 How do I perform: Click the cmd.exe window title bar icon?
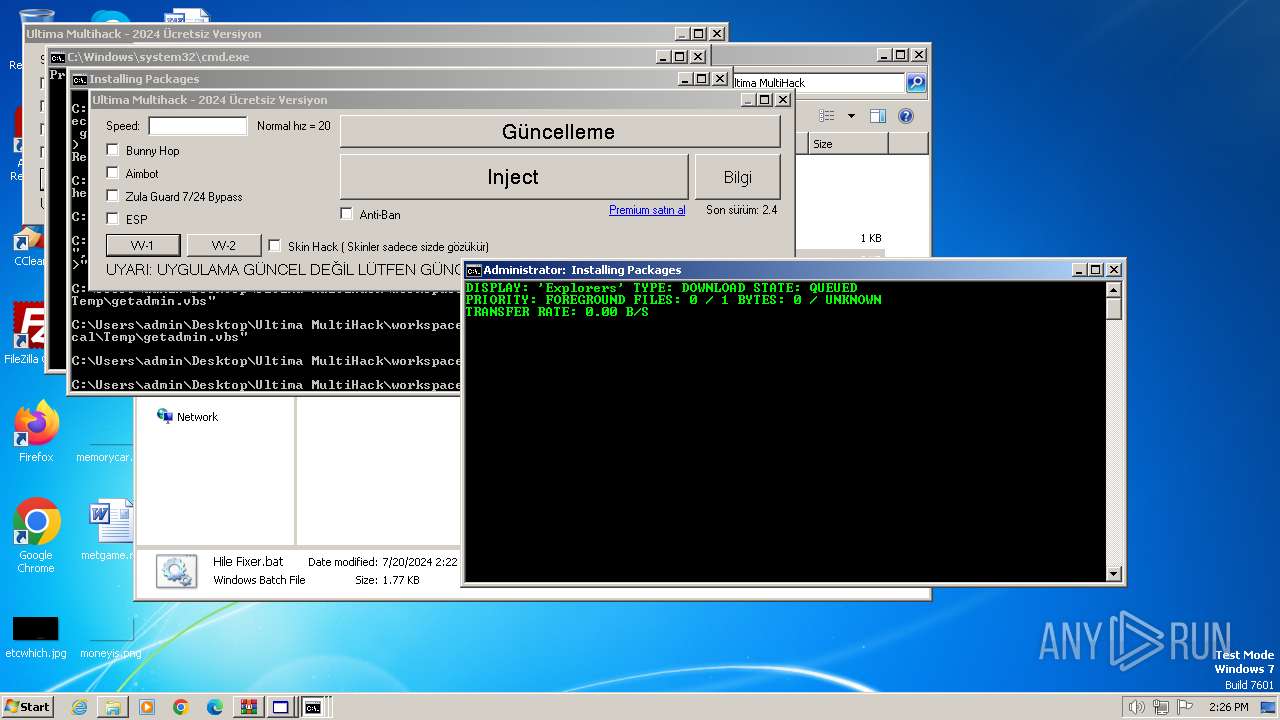point(58,58)
